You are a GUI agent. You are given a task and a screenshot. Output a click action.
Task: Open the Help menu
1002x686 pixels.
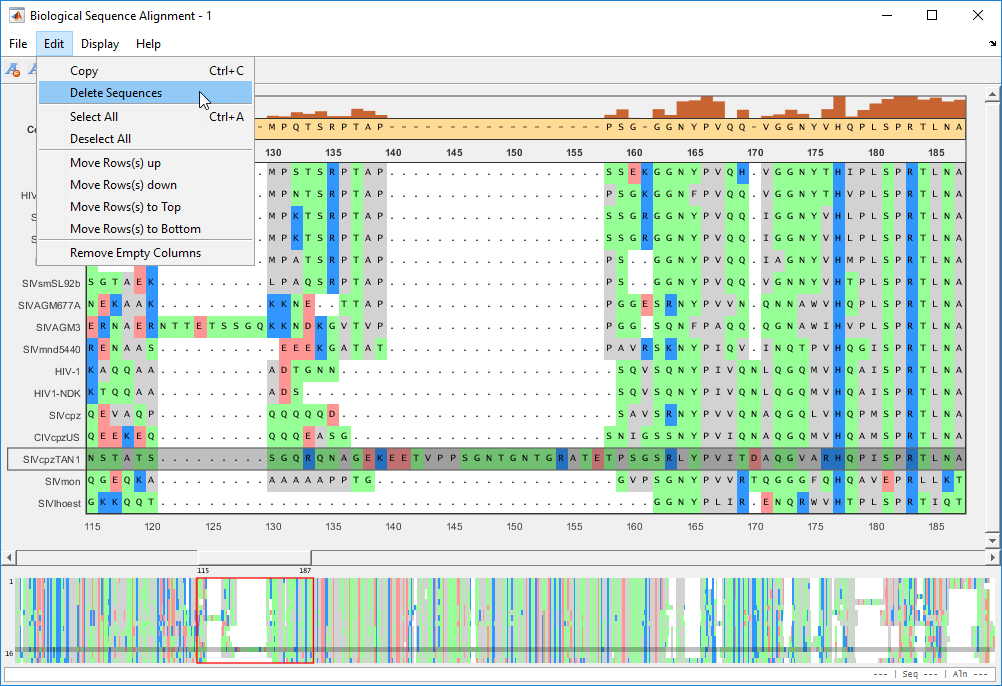pyautogui.click(x=148, y=44)
